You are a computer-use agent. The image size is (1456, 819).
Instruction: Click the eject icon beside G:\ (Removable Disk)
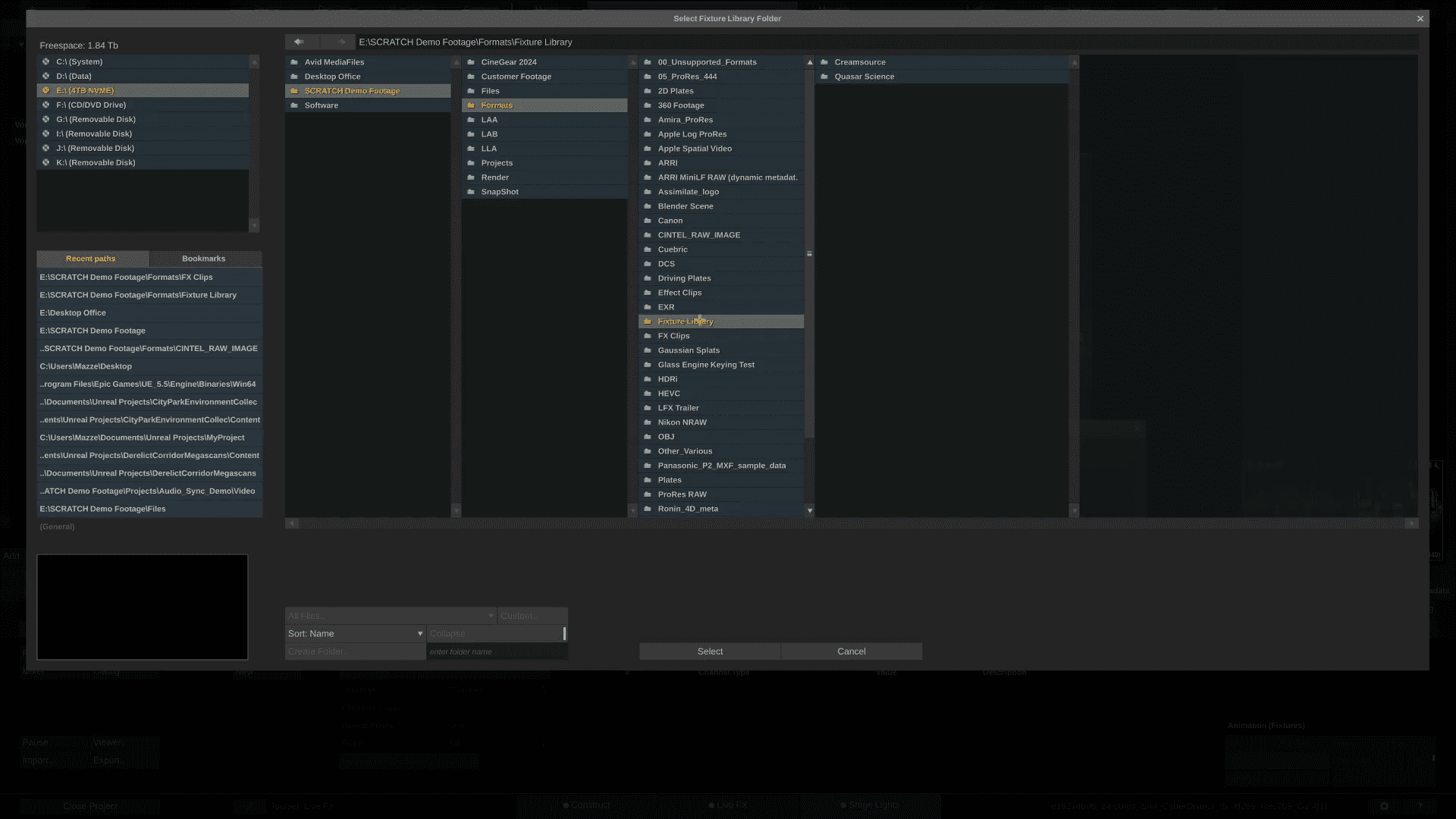point(46,119)
